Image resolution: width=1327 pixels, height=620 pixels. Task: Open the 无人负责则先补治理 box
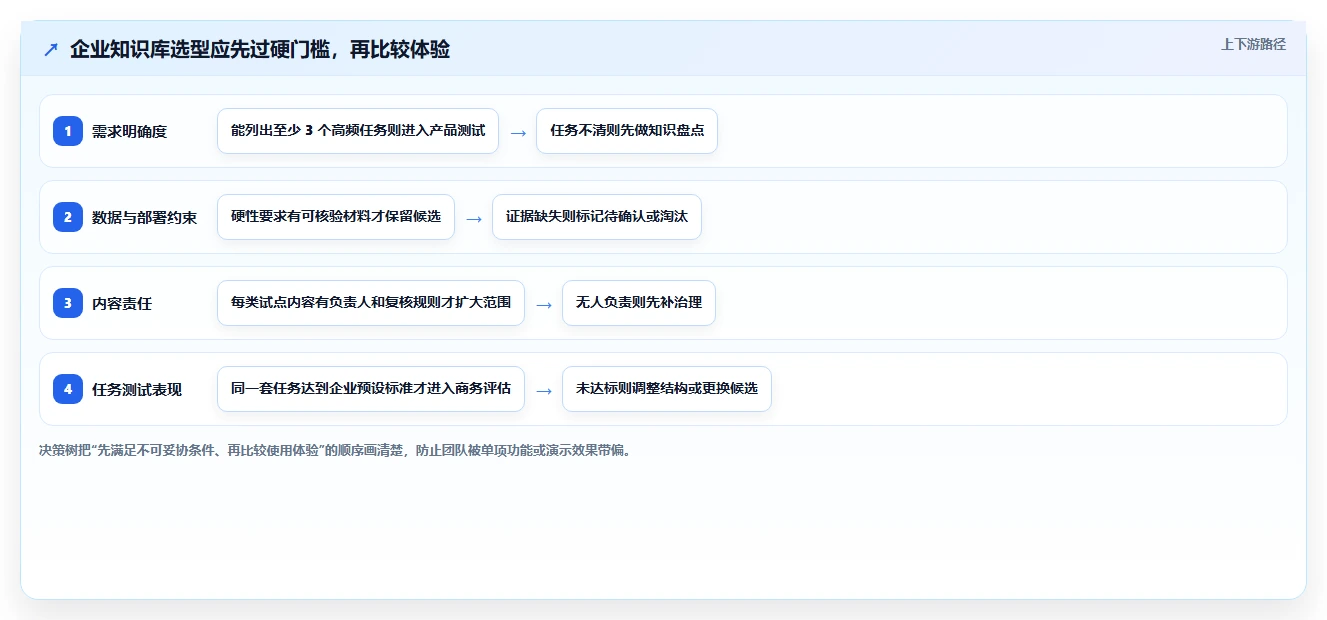639,303
